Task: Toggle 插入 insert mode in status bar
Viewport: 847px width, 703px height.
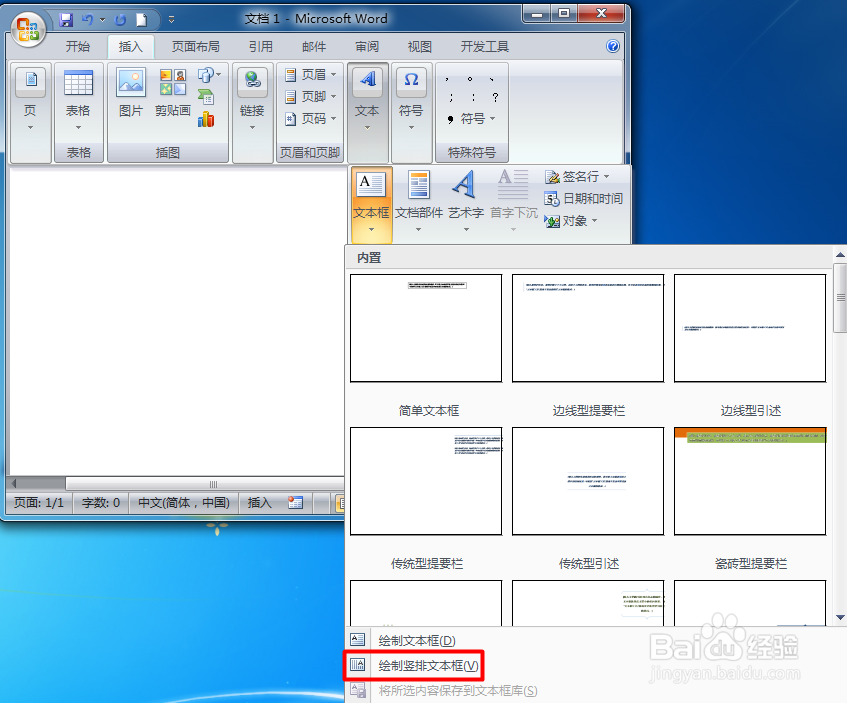Action: [259, 503]
